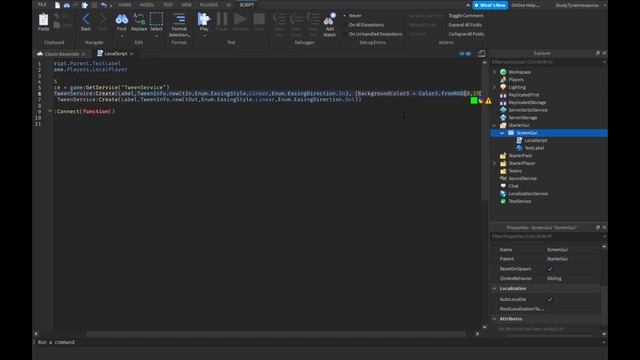Collapse the Attributes properties section
The image size is (640, 360).
(494, 319)
